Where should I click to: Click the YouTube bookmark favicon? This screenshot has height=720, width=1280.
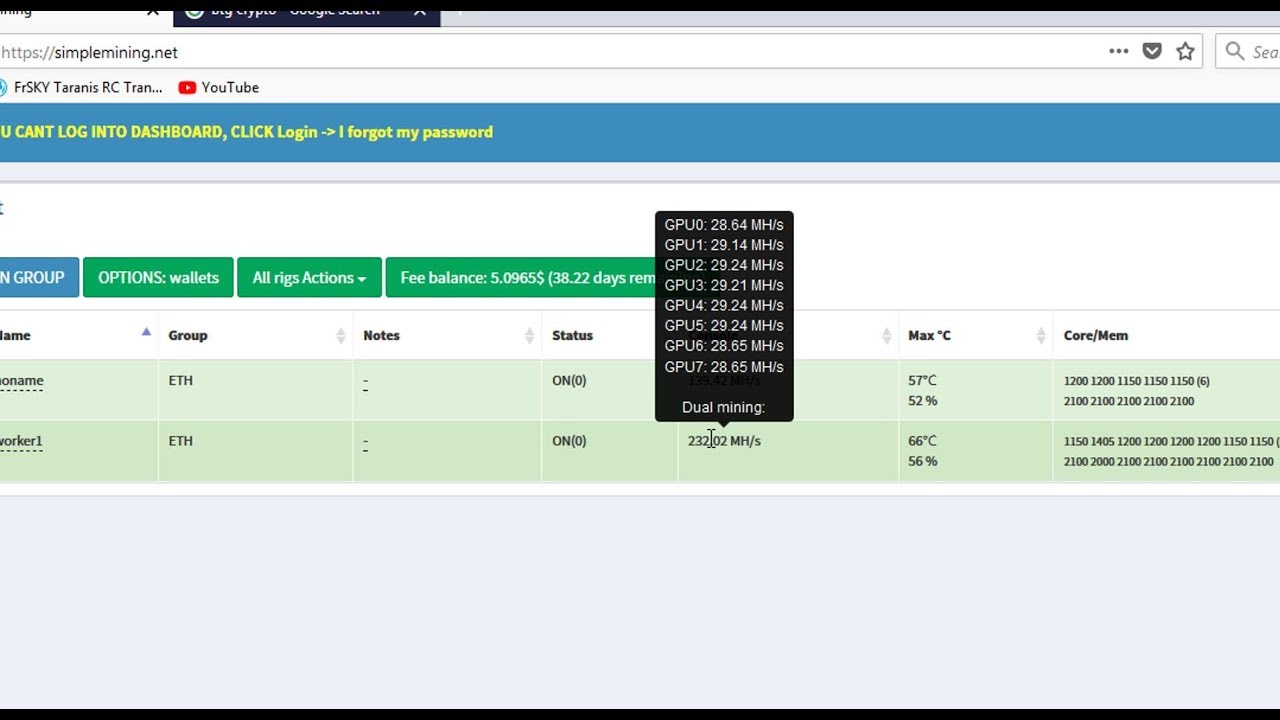(x=187, y=88)
